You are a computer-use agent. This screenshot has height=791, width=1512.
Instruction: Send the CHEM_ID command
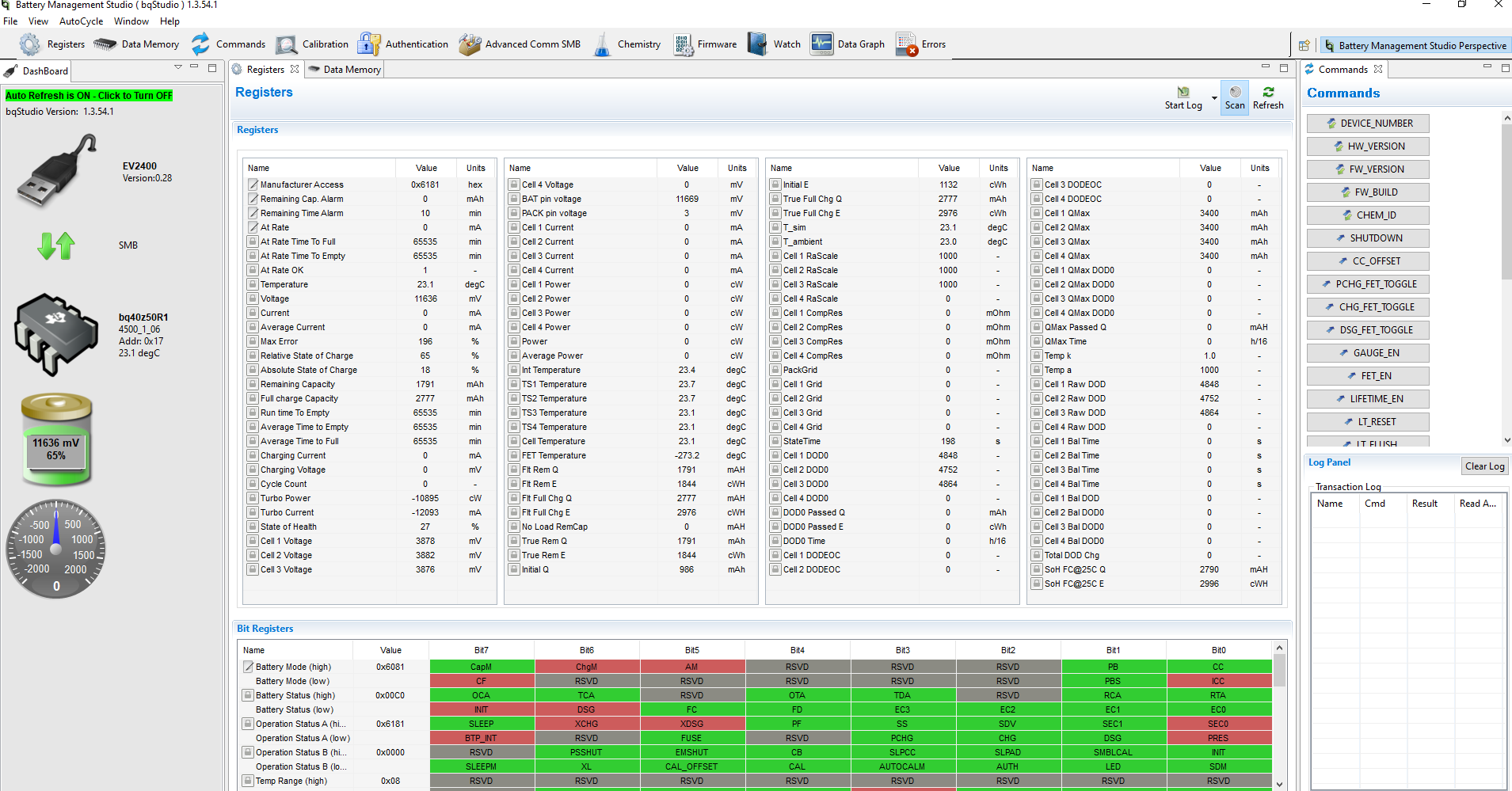coord(1368,215)
